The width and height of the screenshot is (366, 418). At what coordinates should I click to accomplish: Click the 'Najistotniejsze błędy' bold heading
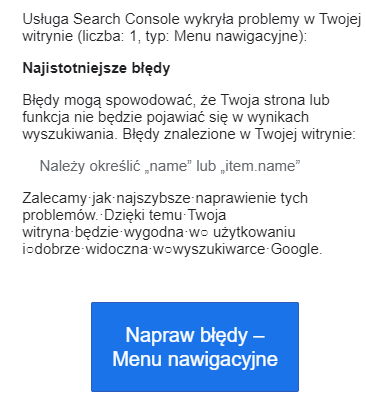96,68
